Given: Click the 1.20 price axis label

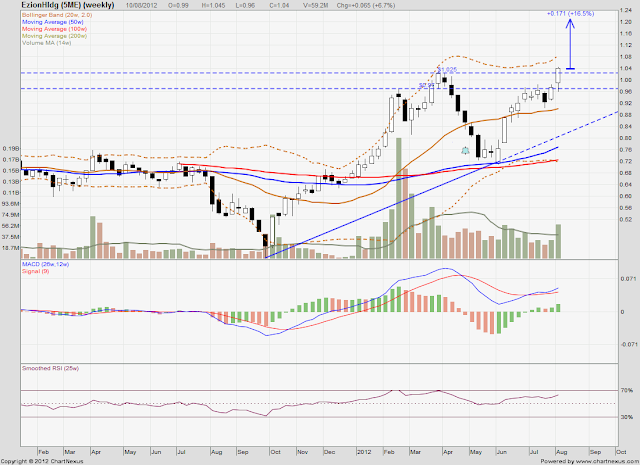Looking at the screenshot, I should tap(626, 22).
